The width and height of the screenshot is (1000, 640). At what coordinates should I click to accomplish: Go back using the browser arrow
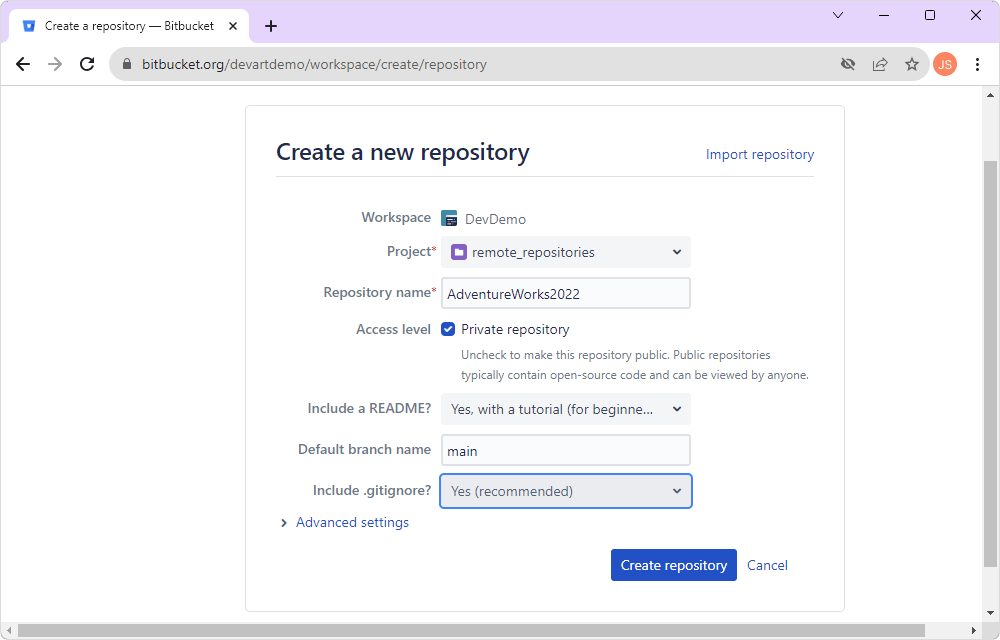(x=23, y=63)
